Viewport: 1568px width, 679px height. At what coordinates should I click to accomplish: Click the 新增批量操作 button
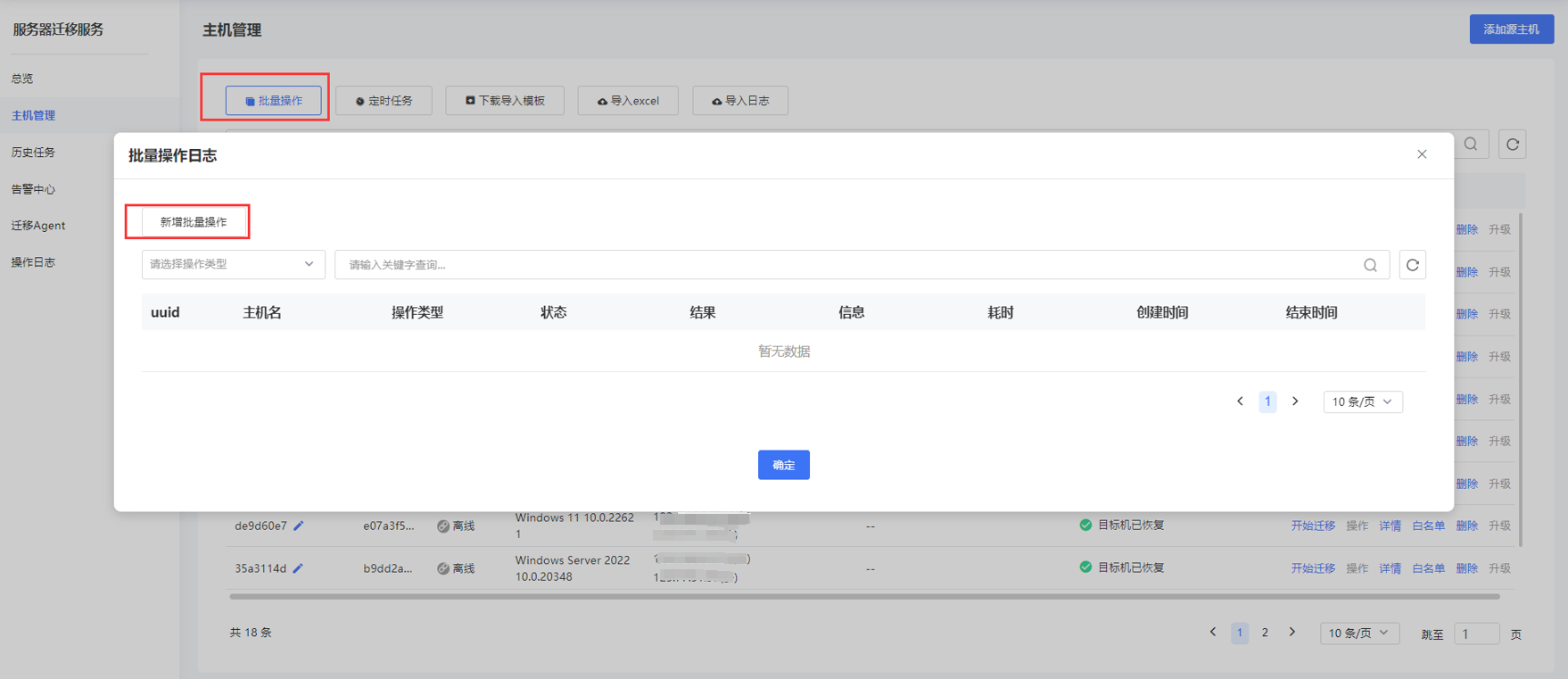point(194,222)
